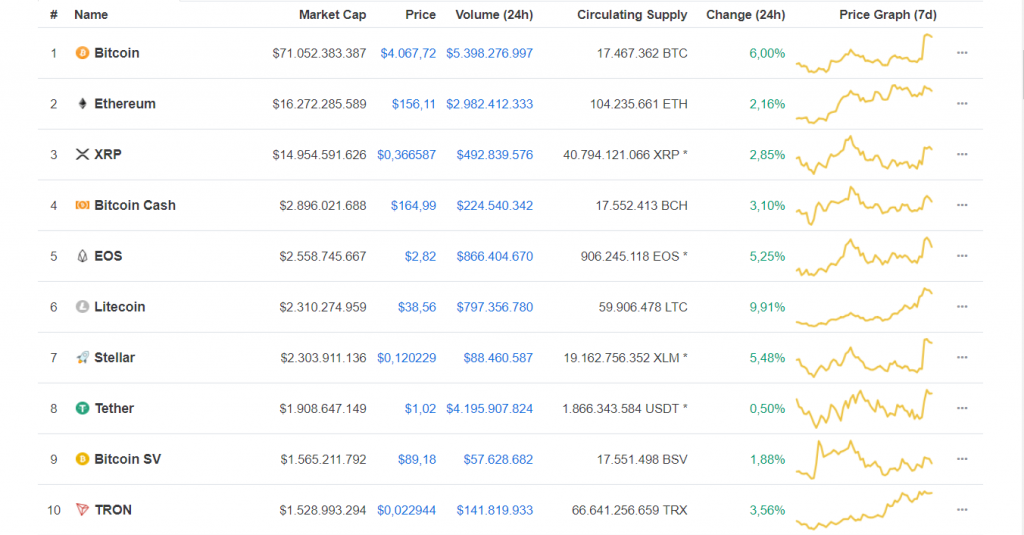Click the Tether logo icon
1024x535 pixels.
click(x=82, y=408)
